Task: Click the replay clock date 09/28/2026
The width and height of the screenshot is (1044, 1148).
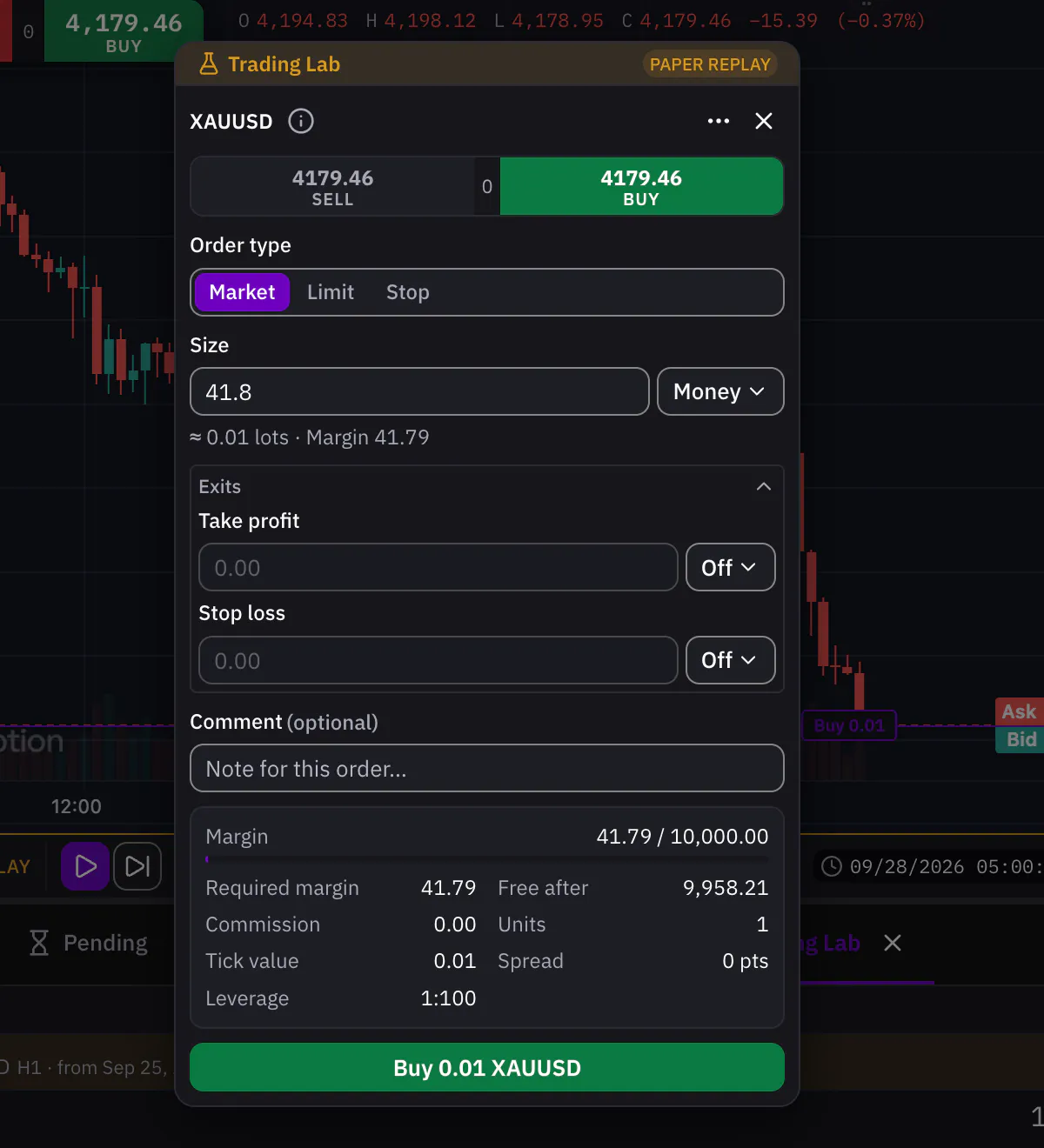Action: click(907, 866)
